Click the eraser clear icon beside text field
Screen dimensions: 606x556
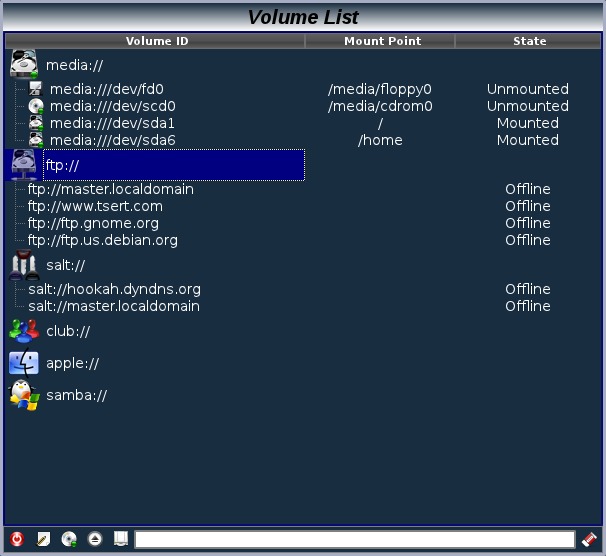coord(589,539)
